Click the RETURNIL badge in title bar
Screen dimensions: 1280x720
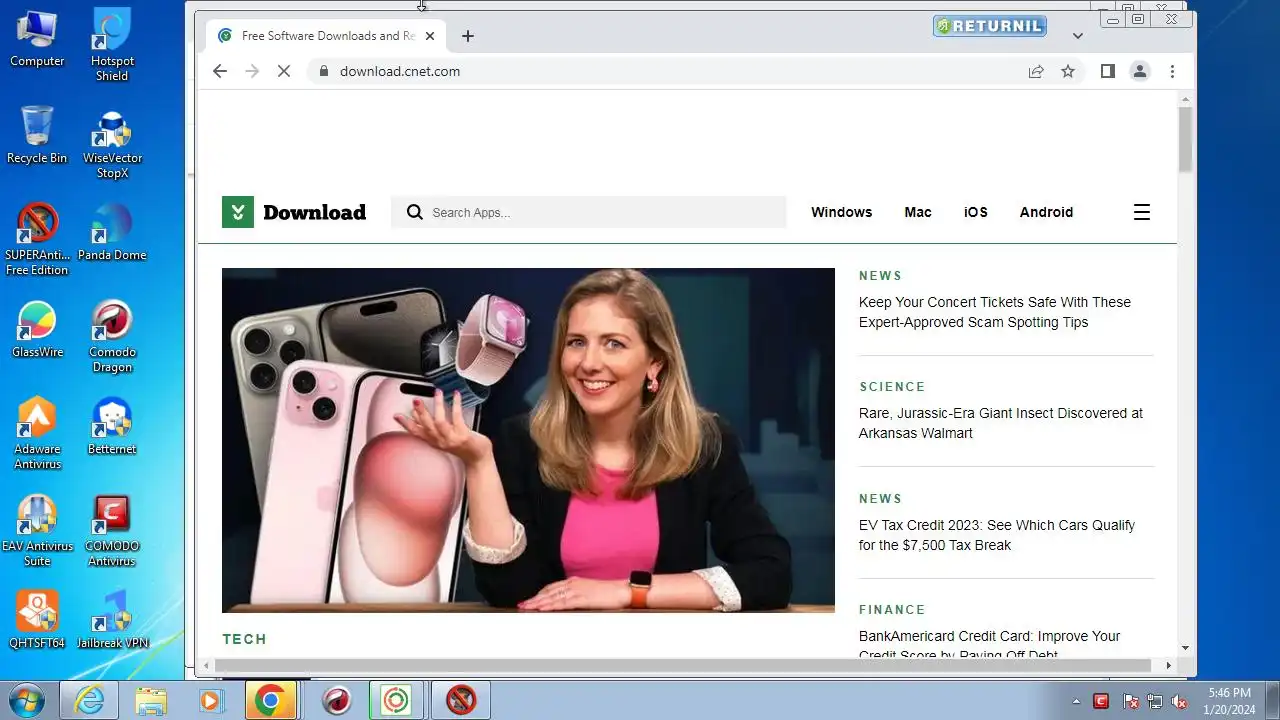[x=990, y=26]
